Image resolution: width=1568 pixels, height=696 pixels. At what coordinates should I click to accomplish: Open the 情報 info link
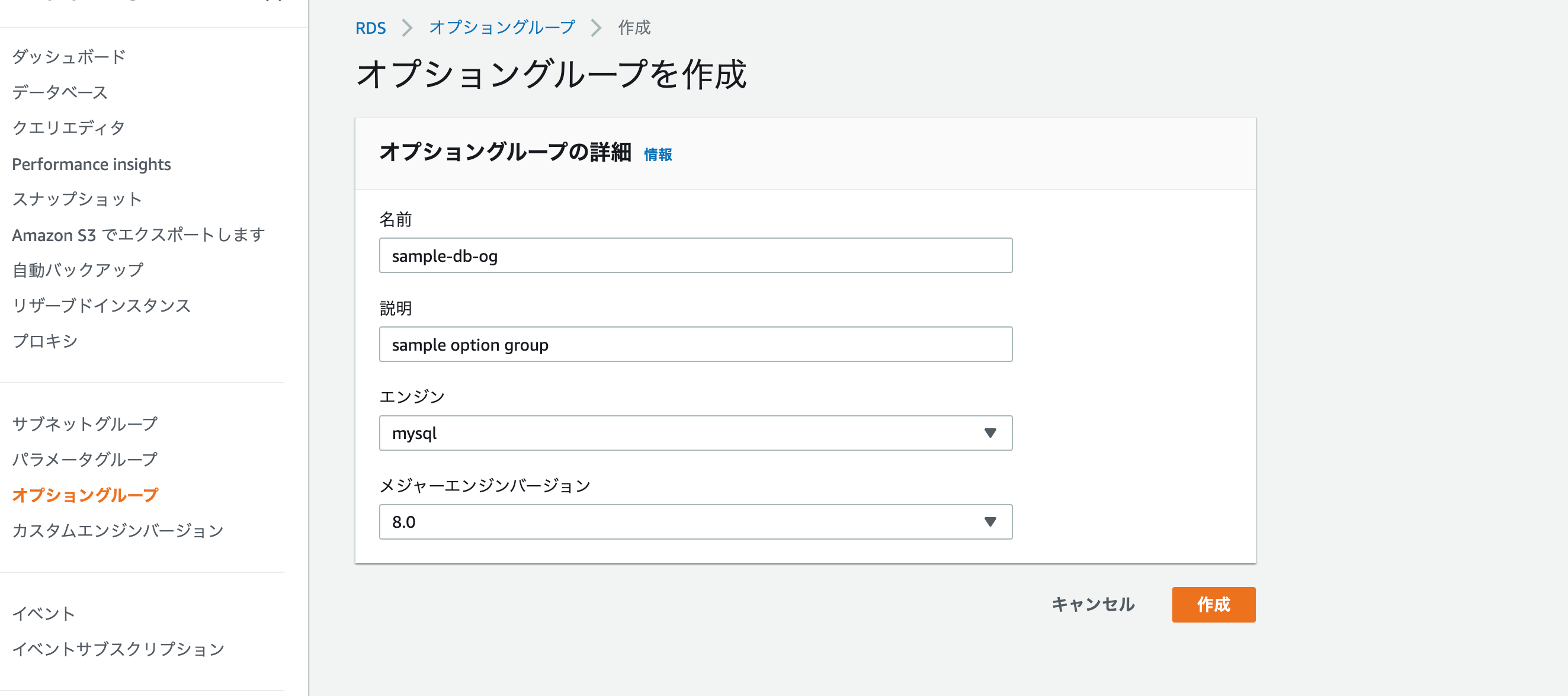click(658, 155)
